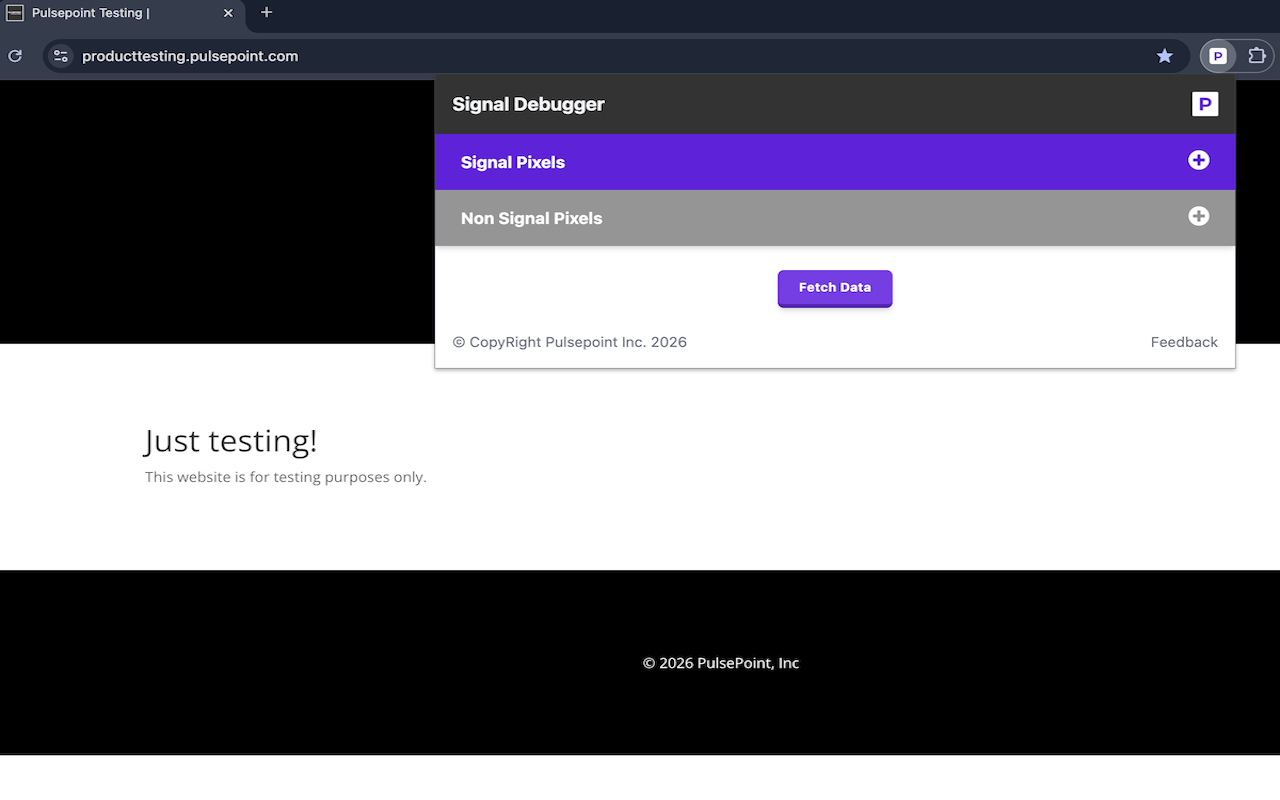Click the Fetch Data button
This screenshot has width=1280, height=800.
pyautogui.click(x=835, y=288)
